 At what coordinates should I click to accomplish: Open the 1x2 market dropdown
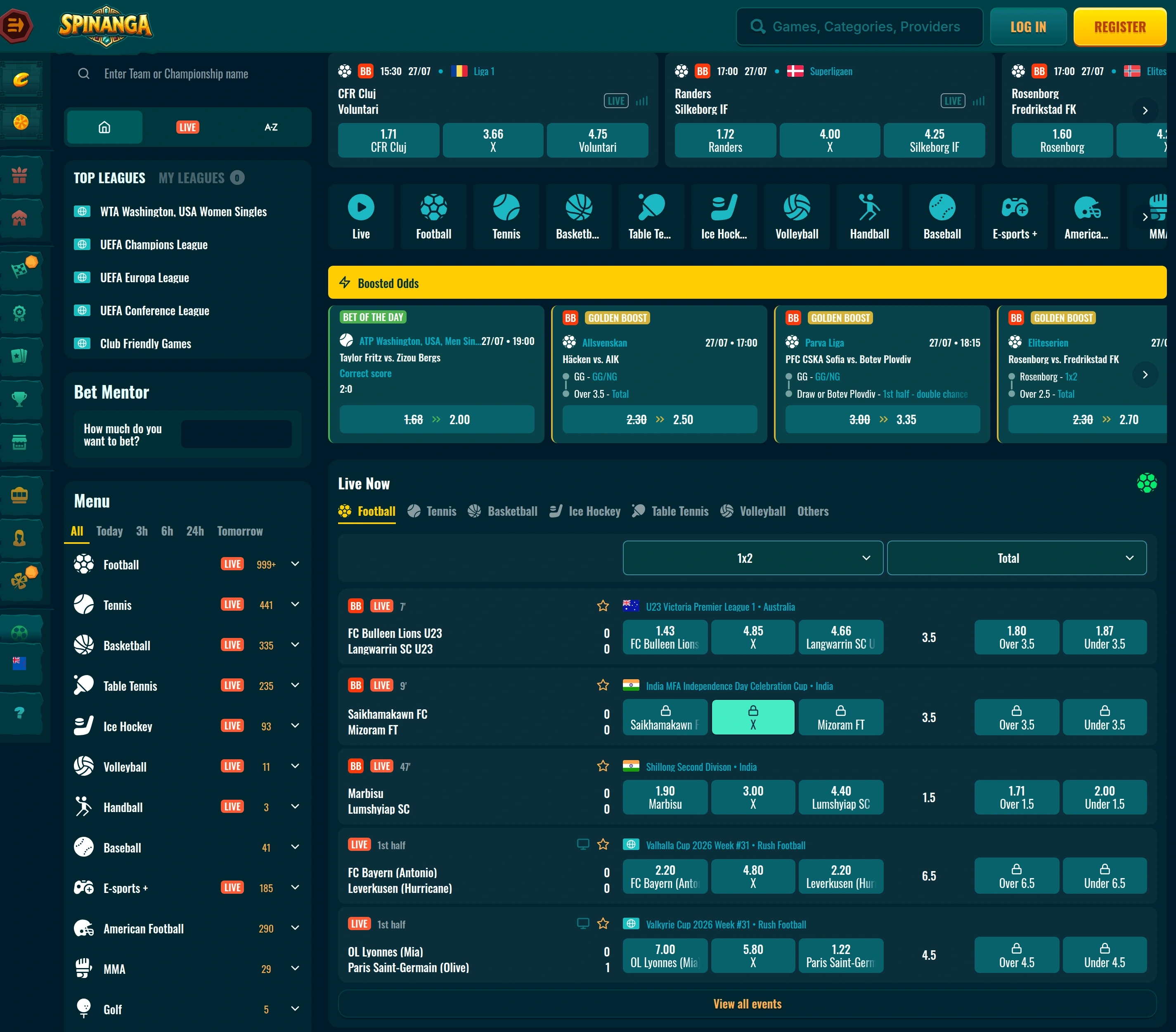(x=752, y=558)
